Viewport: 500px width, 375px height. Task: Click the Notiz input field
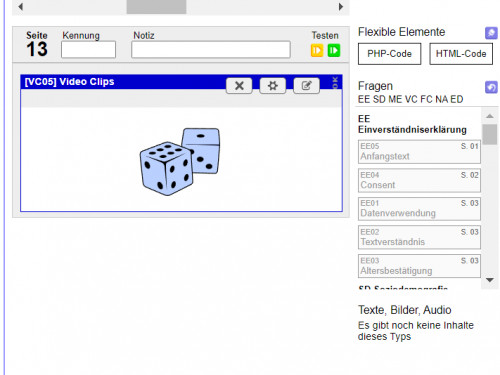[211, 50]
